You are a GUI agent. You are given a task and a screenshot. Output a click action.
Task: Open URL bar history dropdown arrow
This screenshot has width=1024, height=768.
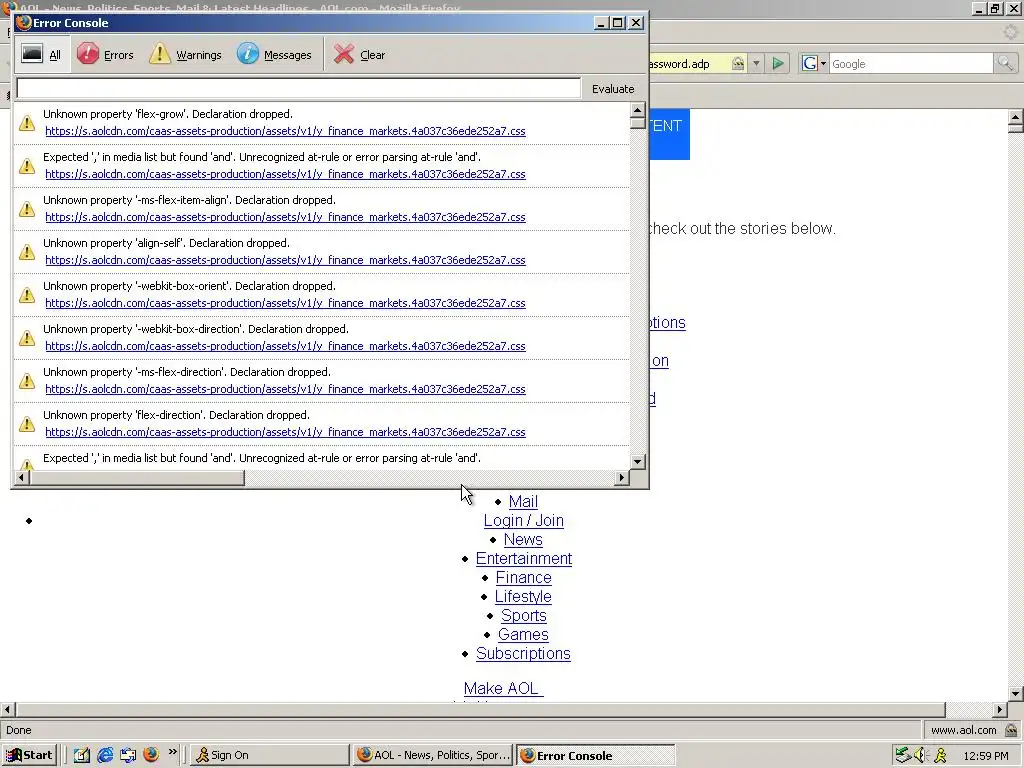756,63
